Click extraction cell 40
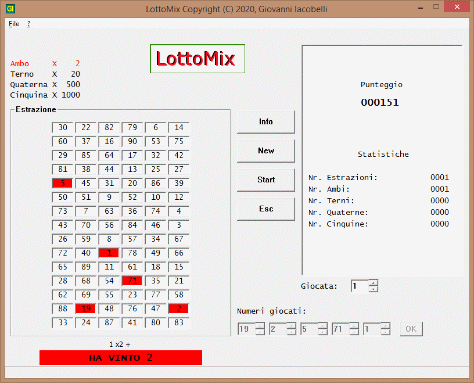Viewport: 474px width, 383px height. [x=86, y=253]
